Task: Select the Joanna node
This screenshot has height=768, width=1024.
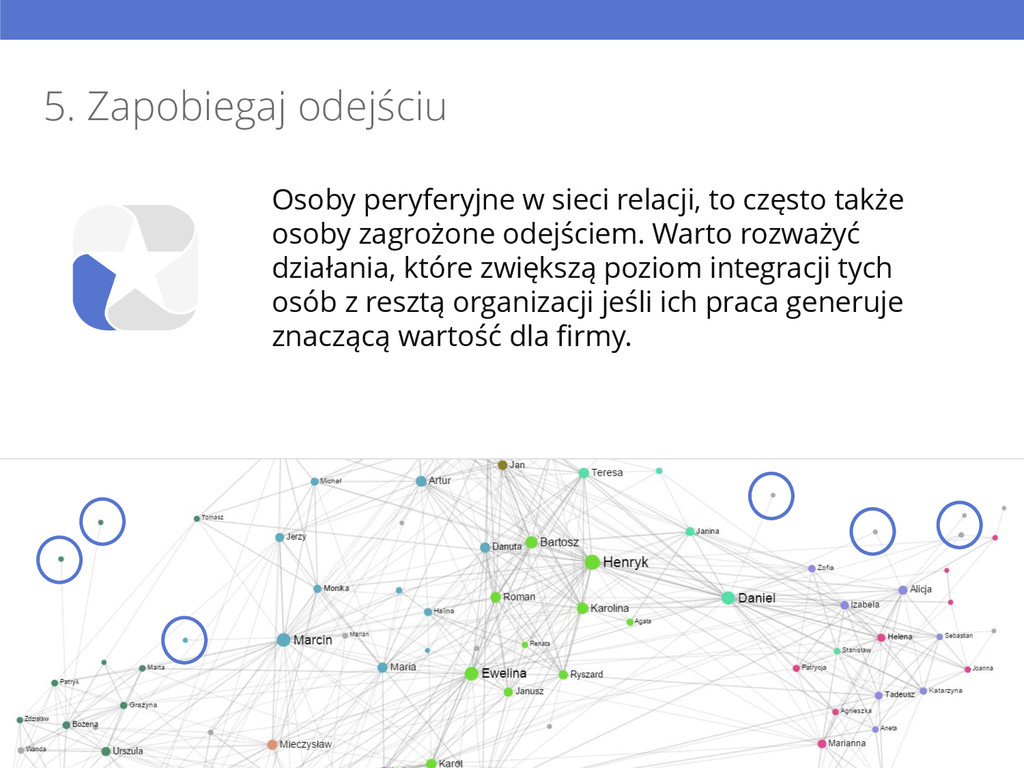Action: [967, 669]
